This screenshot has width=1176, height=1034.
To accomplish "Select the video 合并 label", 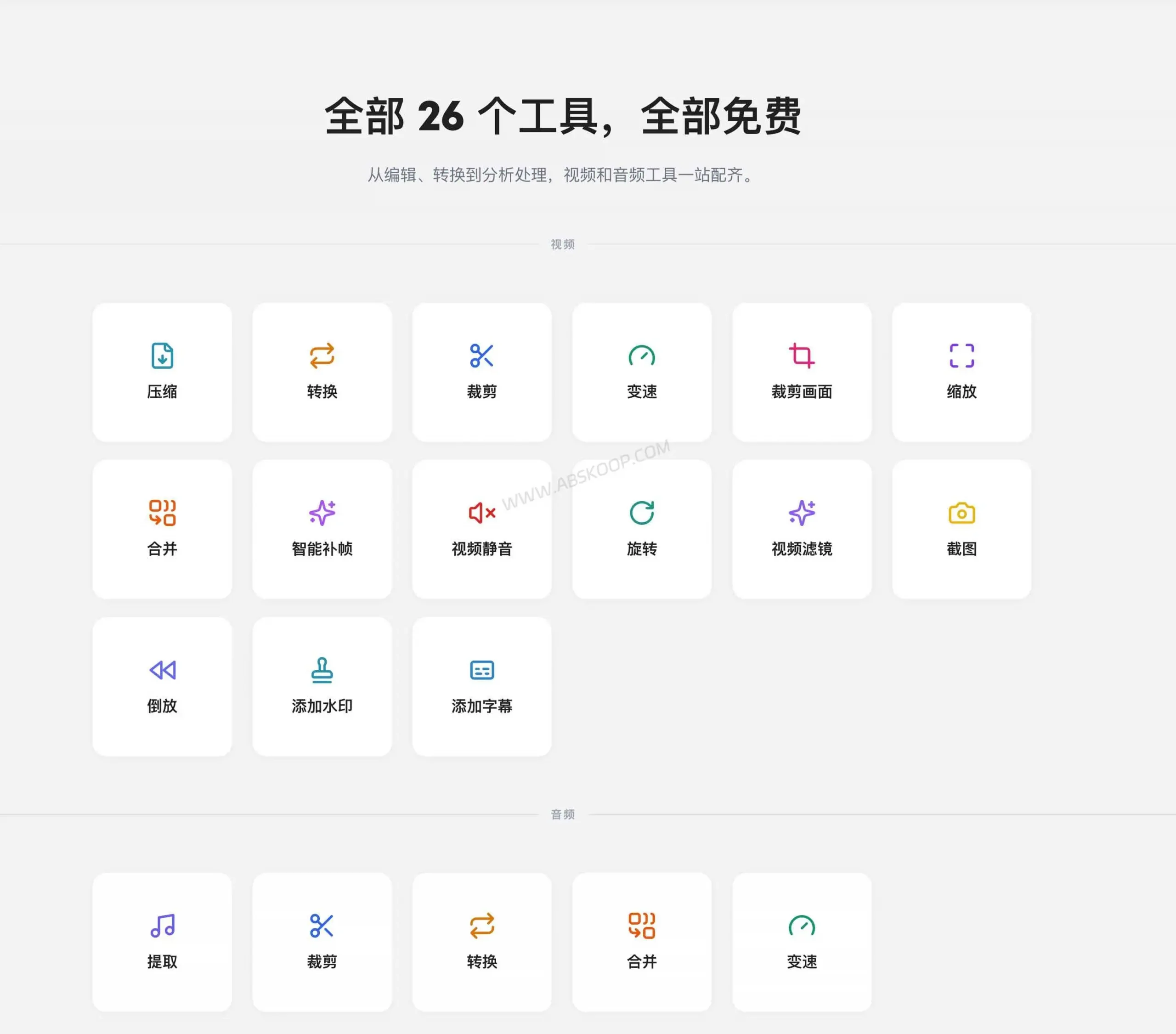I will tap(162, 549).
